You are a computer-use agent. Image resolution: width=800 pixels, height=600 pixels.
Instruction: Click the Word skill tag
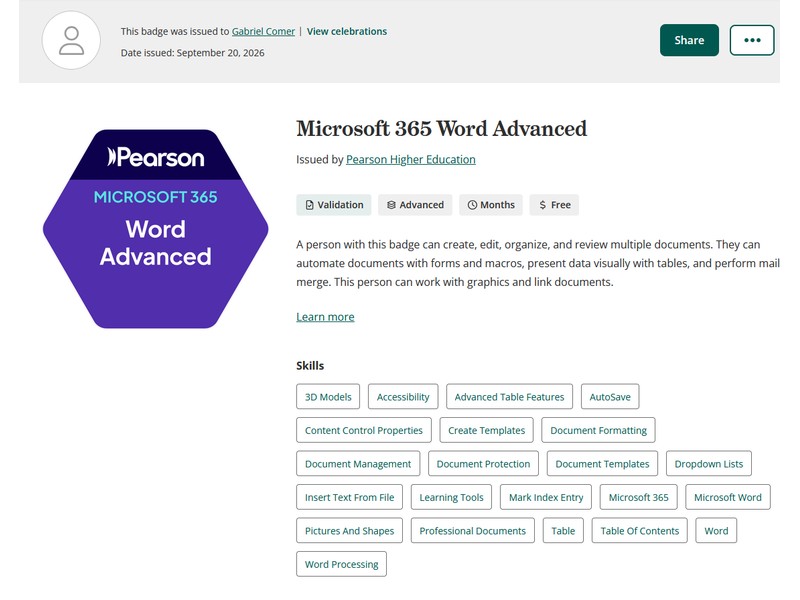click(716, 531)
